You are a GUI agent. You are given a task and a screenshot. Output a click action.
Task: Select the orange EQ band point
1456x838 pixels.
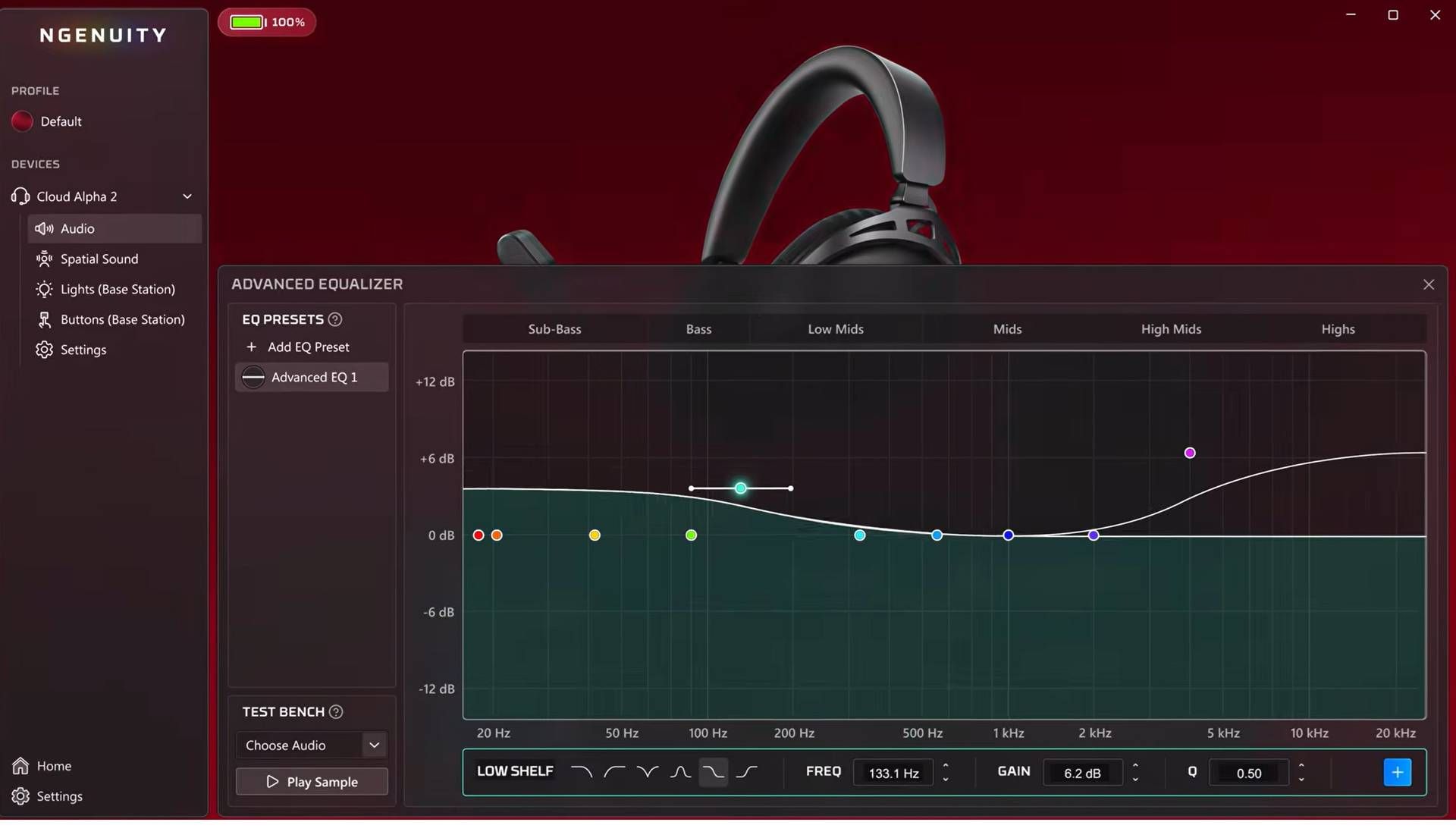(x=497, y=535)
